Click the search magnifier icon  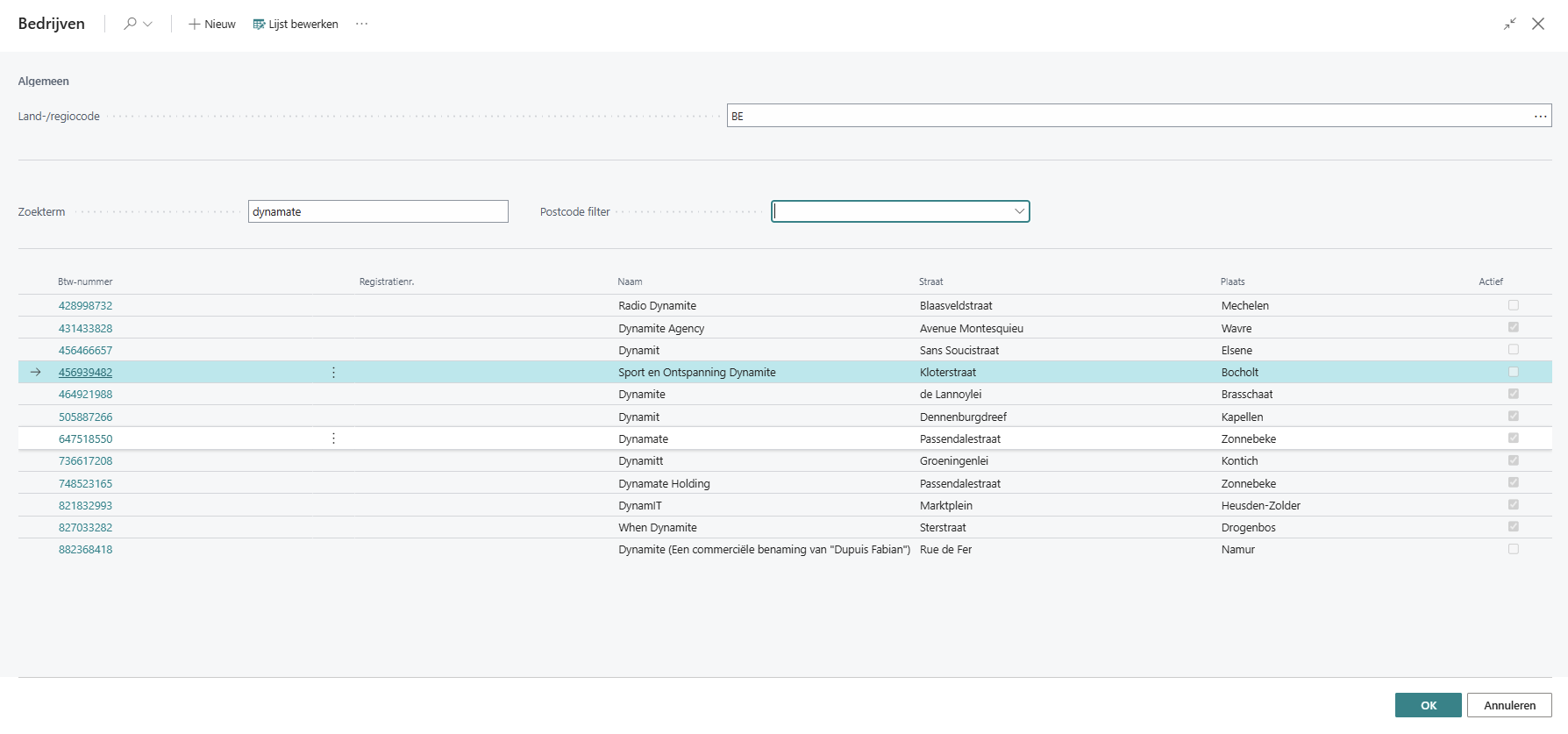[130, 24]
